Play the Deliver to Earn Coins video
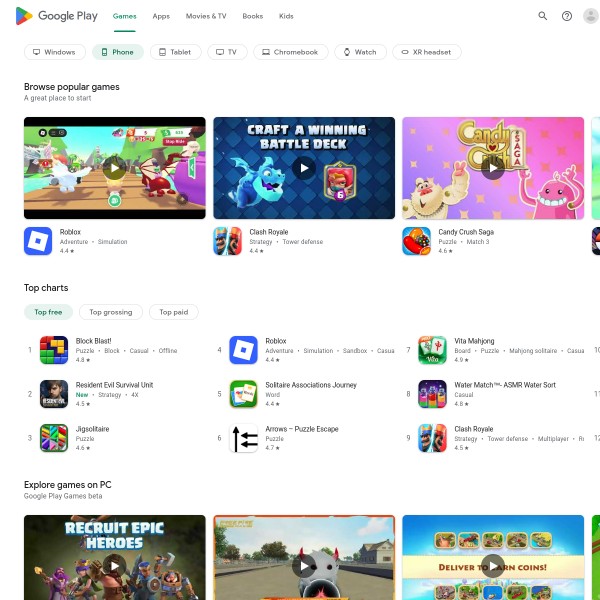The width and height of the screenshot is (600, 600). [x=493, y=566]
